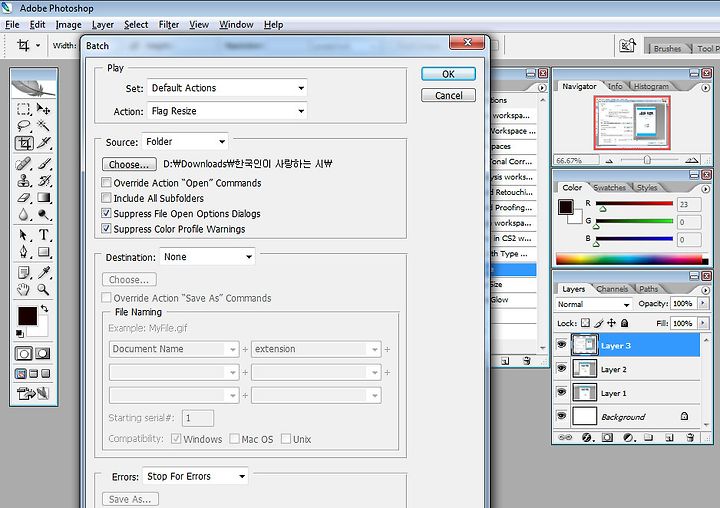Image resolution: width=720 pixels, height=508 pixels.
Task: Uncheck Suppress File Open Options Dialogs
Action: pyautogui.click(x=106, y=213)
